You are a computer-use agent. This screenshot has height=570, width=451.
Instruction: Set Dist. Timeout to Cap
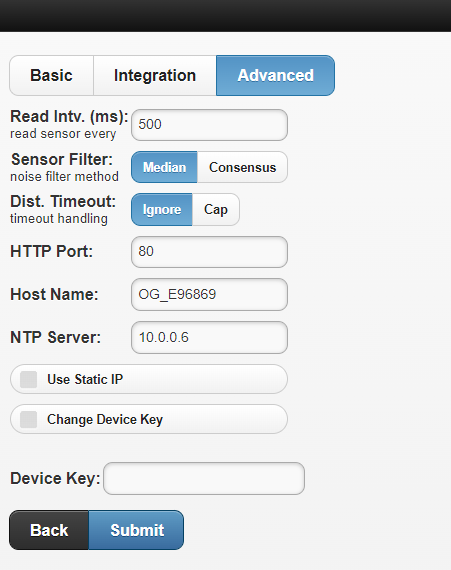point(216,209)
